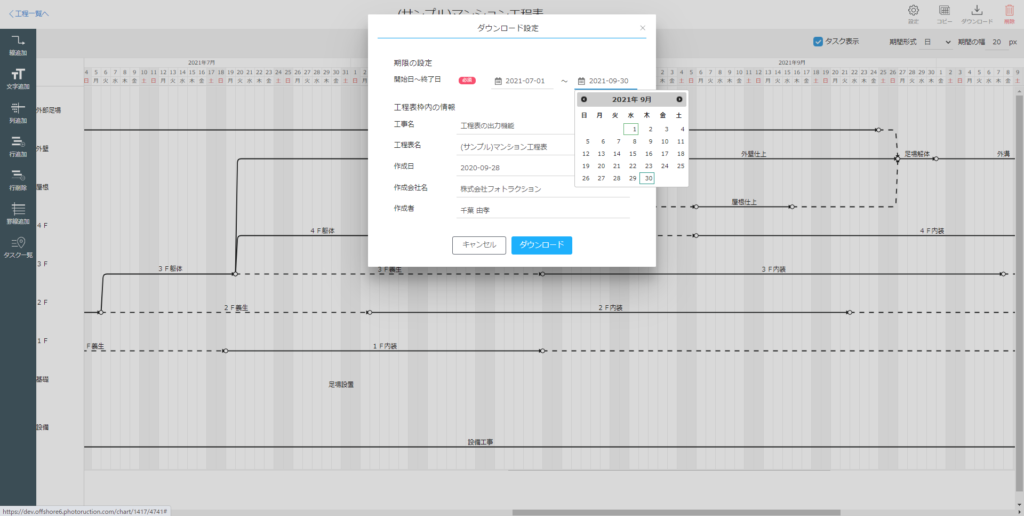
Task: Uncheck the タスク表示 checkbox
Action: pyautogui.click(x=818, y=42)
